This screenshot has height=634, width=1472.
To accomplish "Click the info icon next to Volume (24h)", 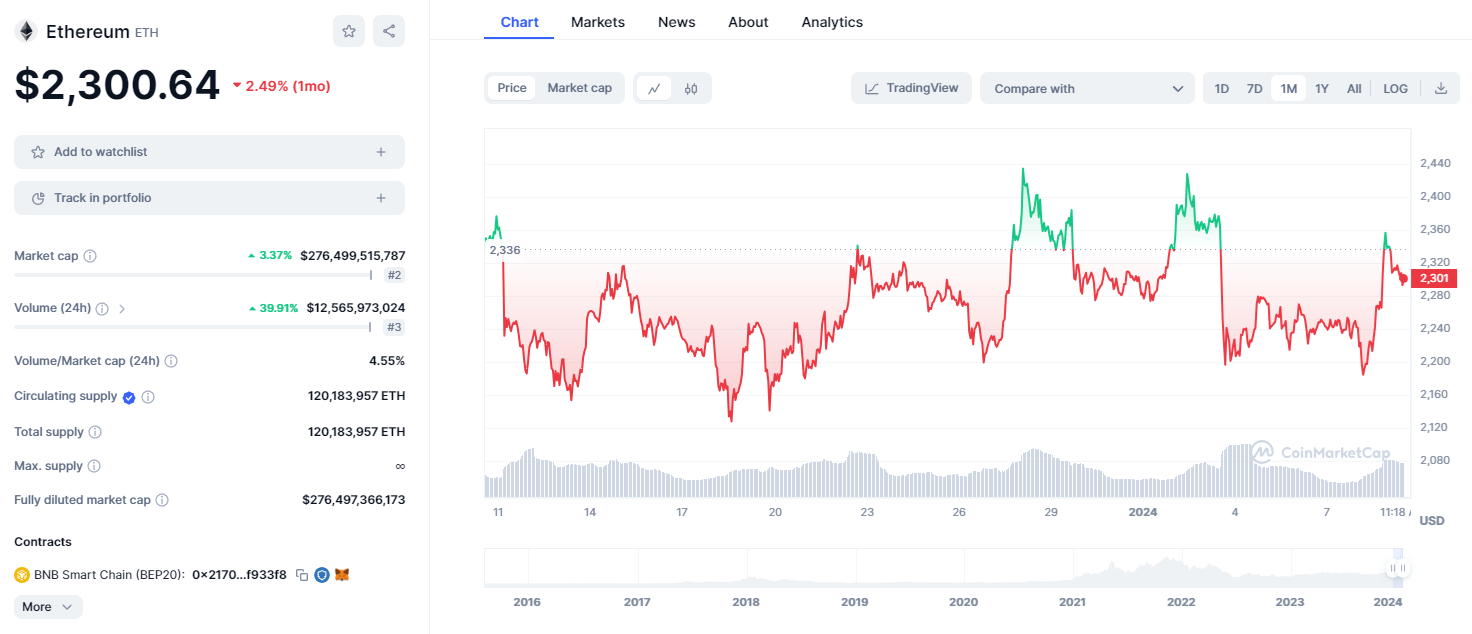I will 102,308.
